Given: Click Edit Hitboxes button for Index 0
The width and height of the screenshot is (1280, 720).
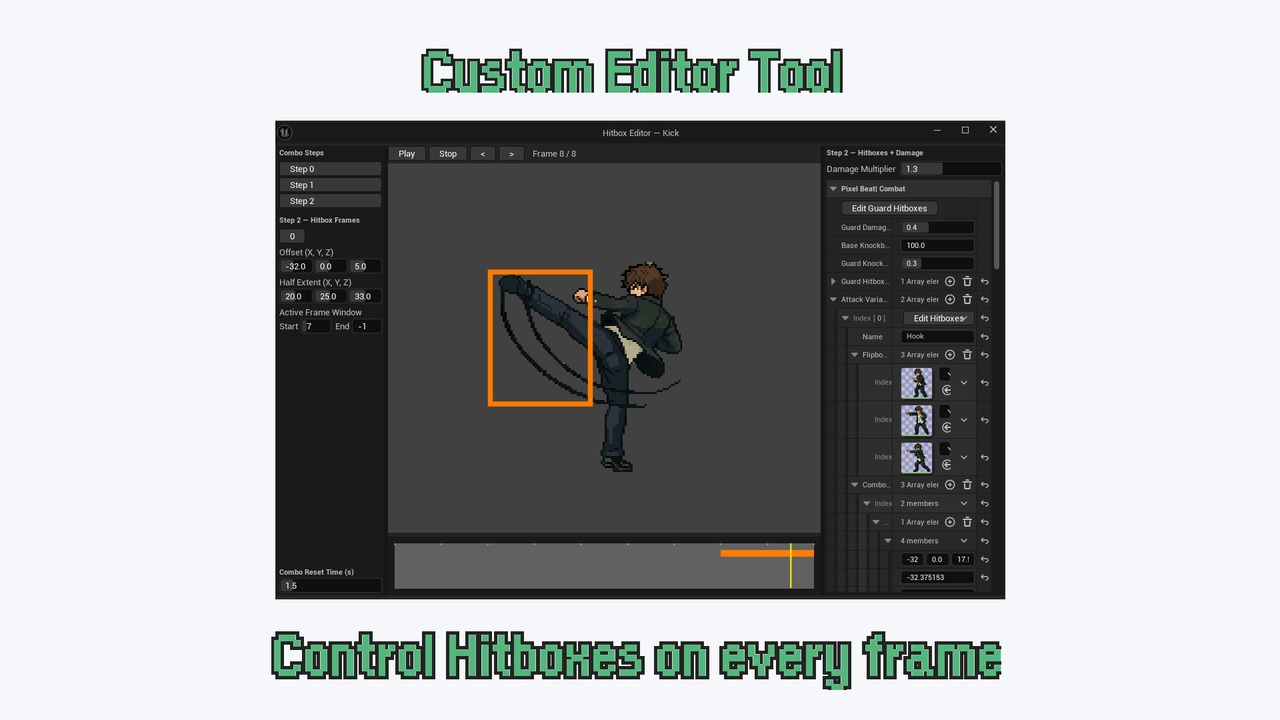Looking at the screenshot, I should [938, 318].
